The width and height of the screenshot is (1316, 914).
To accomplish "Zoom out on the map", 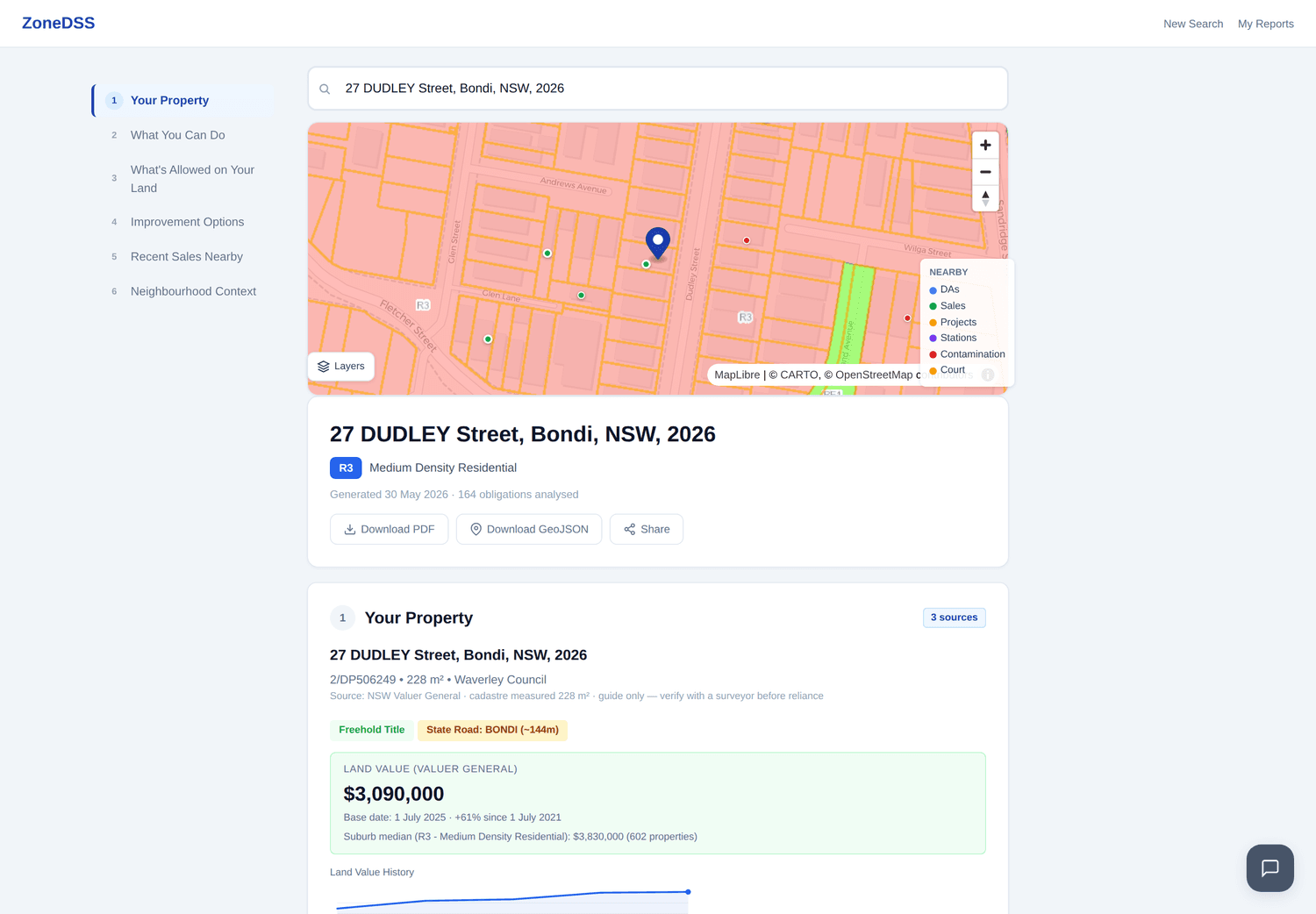I will tap(985, 172).
